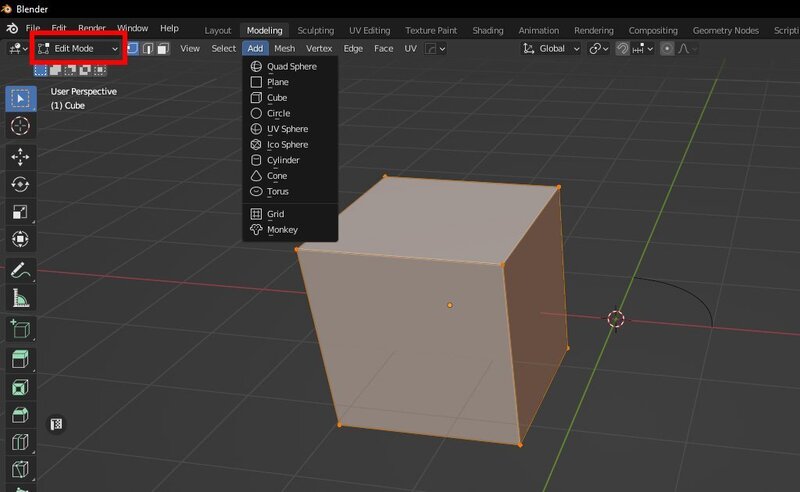Select the Measure tool
The height and width of the screenshot is (492, 800).
point(20,297)
